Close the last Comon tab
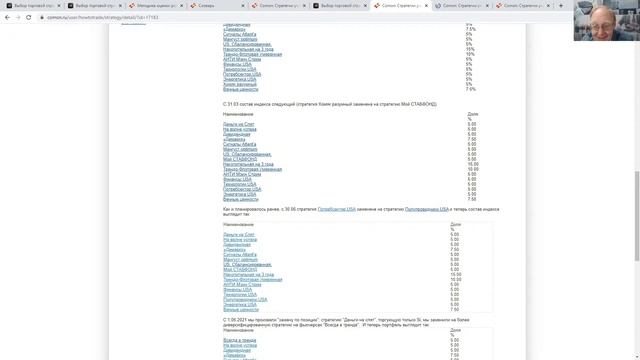 click(x=548, y=6)
